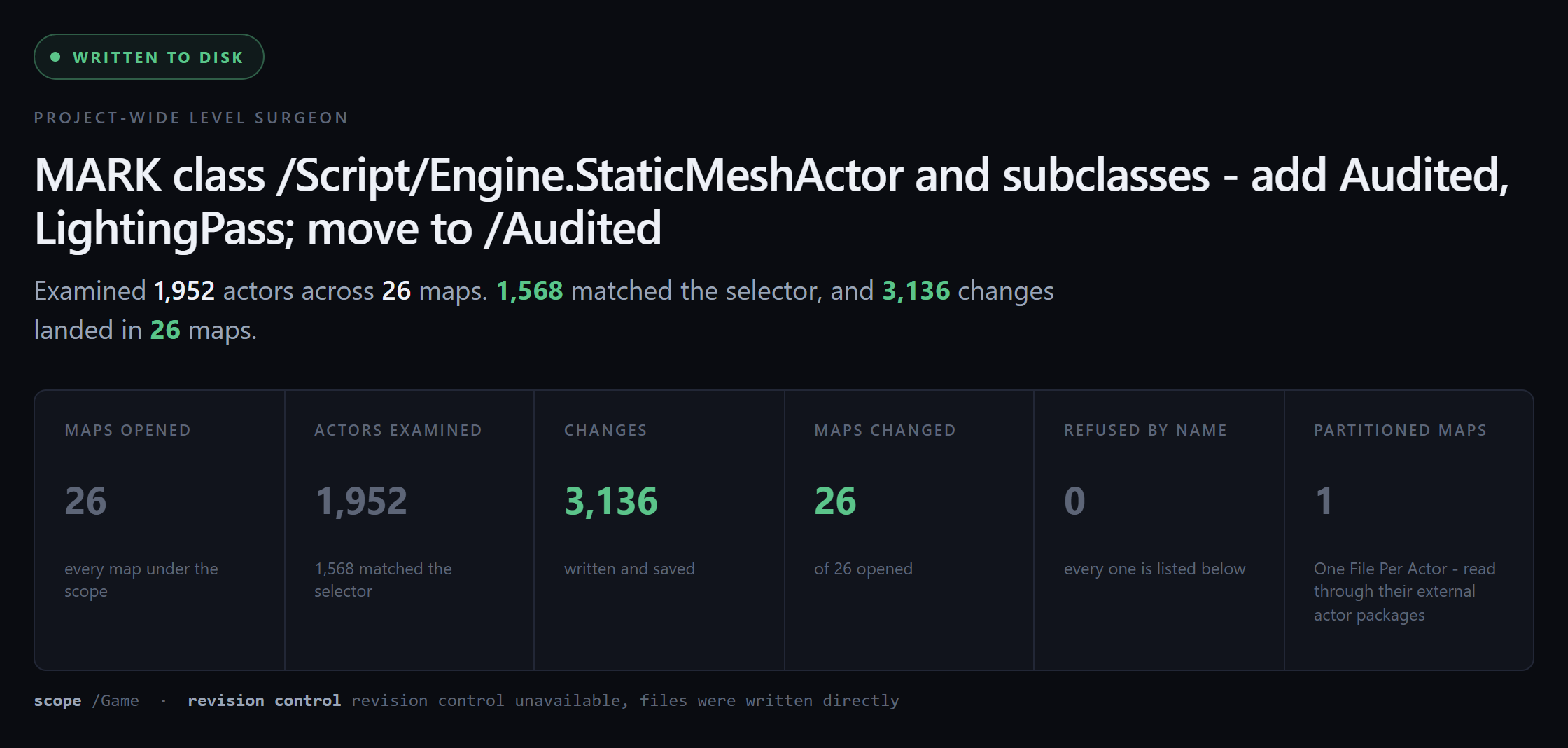1568x748 pixels.
Task: Click the scope /Game path
Action: [115, 700]
